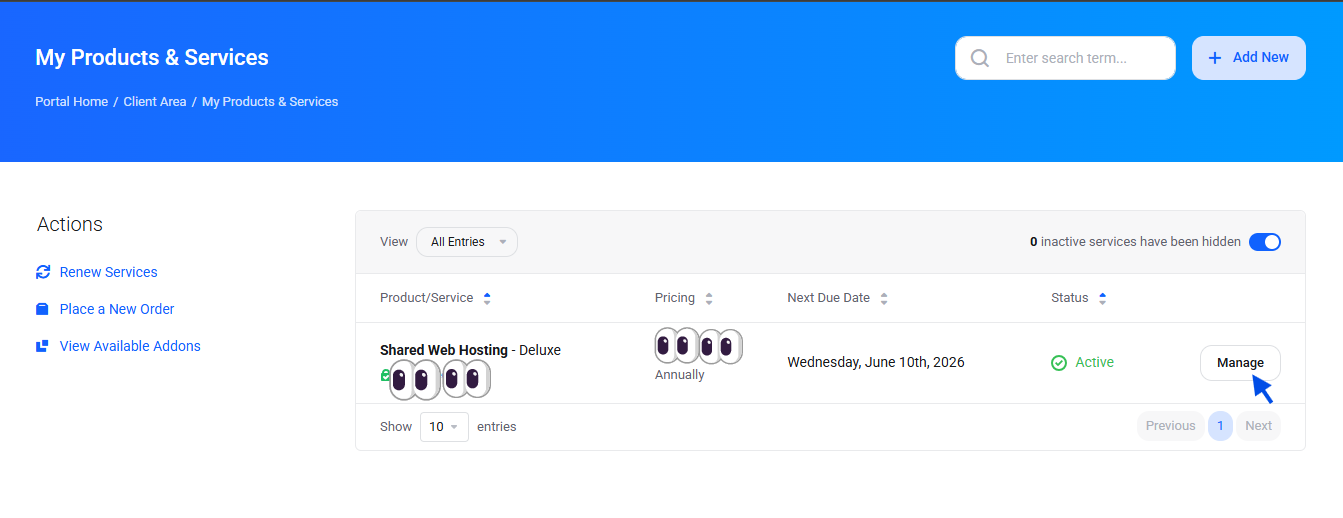Click Manage for Shared Web Hosting

1240,363
